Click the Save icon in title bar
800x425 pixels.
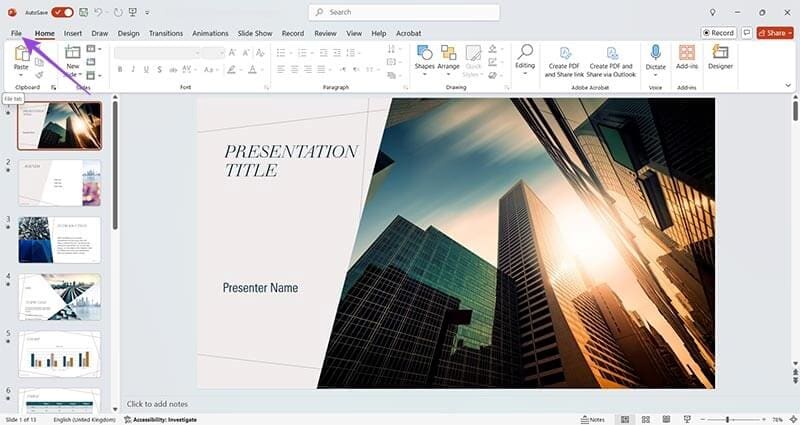pos(83,12)
